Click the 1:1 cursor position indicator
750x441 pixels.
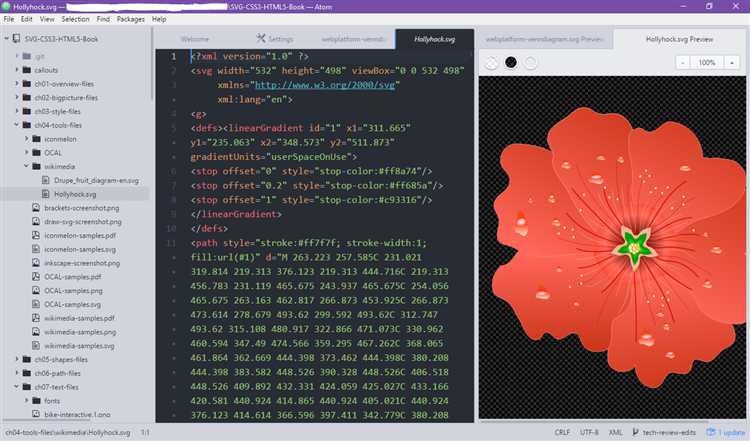coord(145,432)
